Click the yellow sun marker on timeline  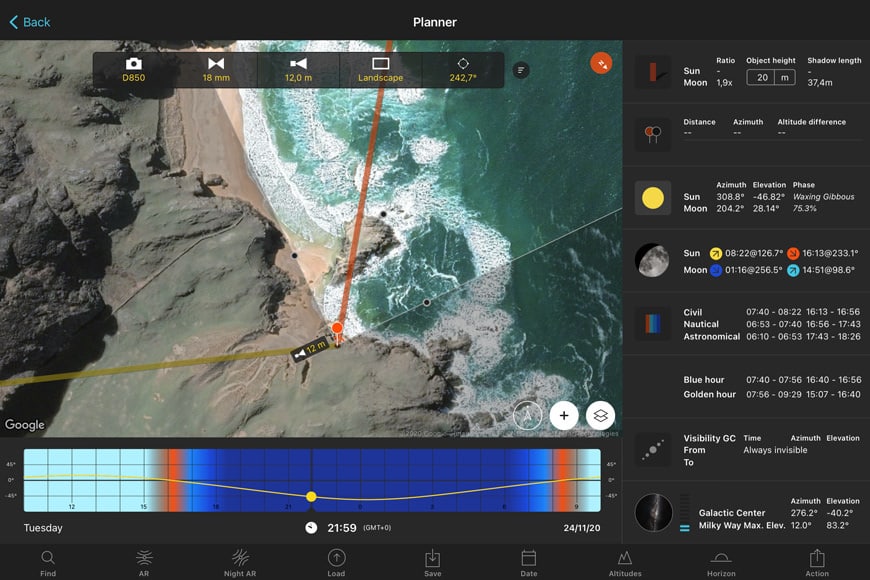point(311,496)
